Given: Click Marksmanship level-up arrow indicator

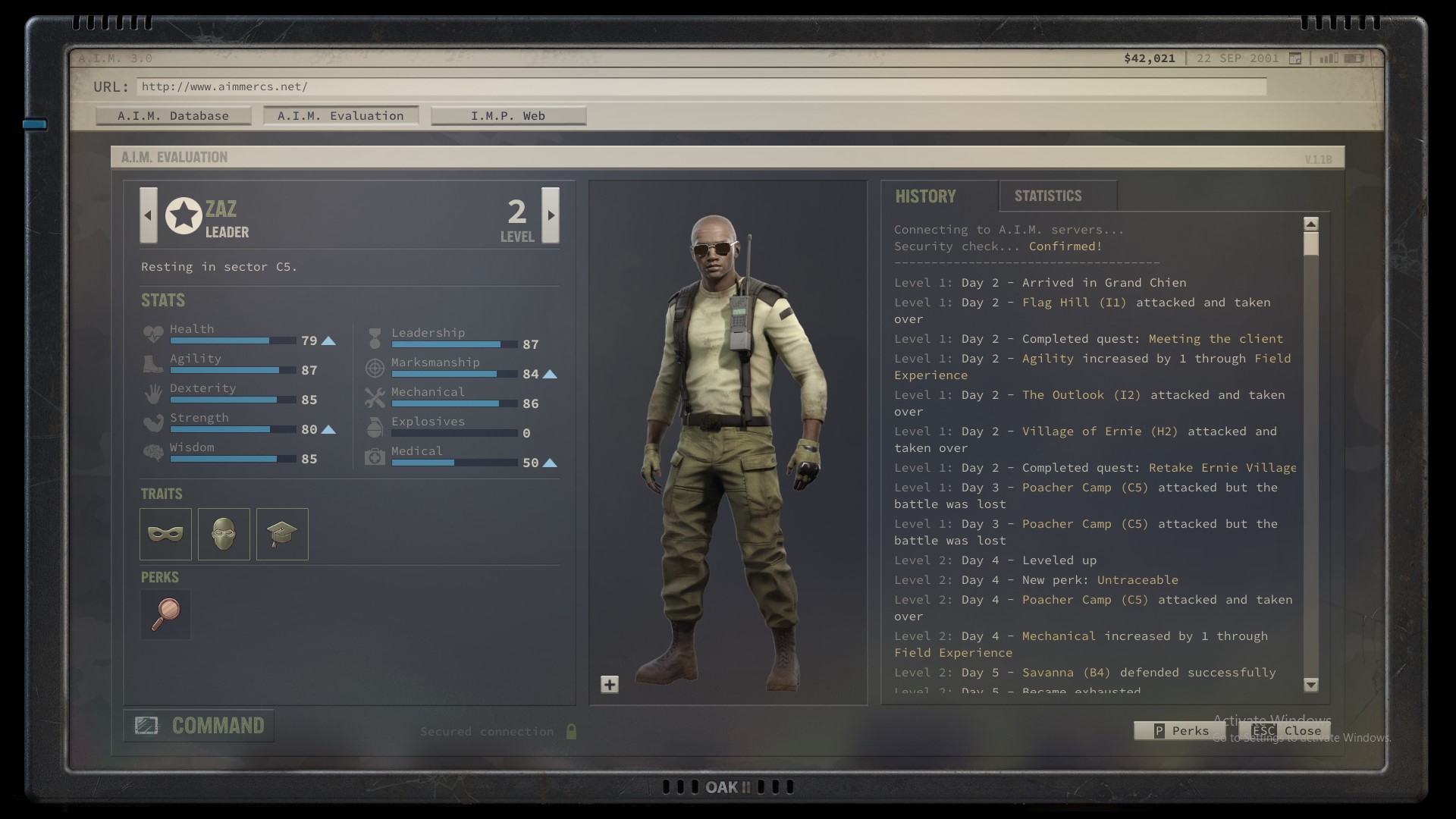Looking at the screenshot, I should 550,375.
